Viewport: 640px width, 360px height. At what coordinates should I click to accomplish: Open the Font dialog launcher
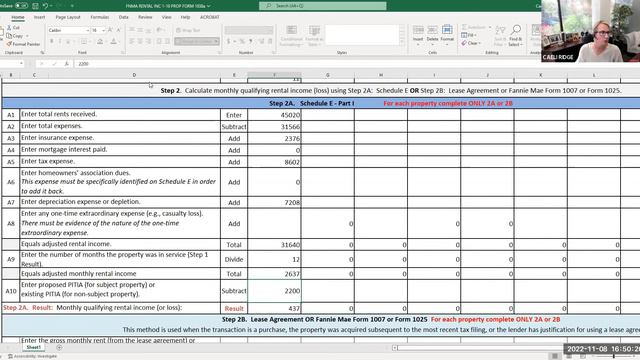click(x=122, y=53)
